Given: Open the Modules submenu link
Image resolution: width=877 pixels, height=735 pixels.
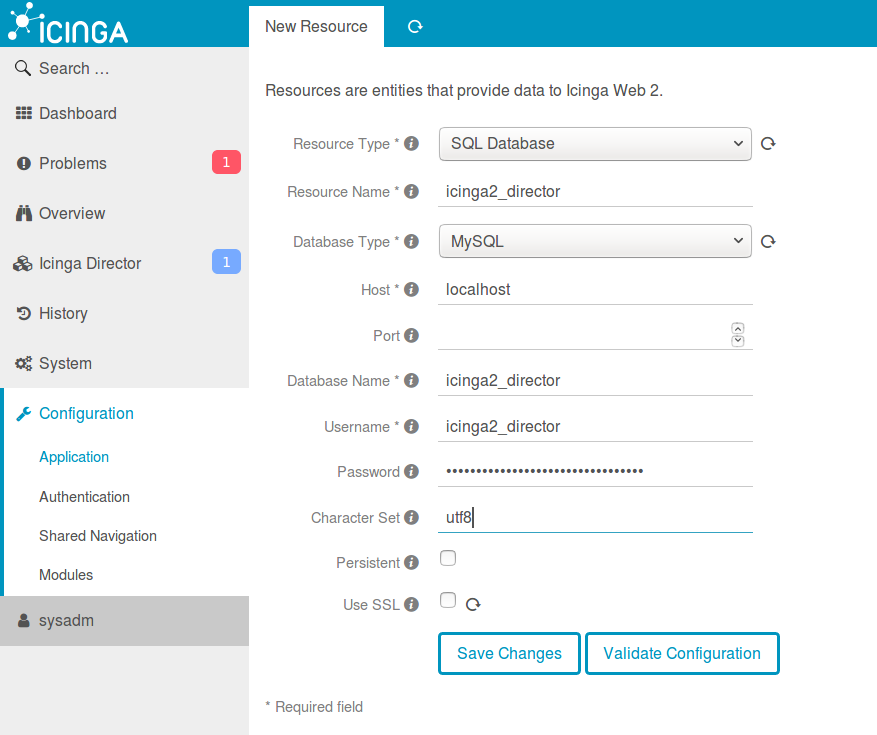Looking at the screenshot, I should 66,574.
